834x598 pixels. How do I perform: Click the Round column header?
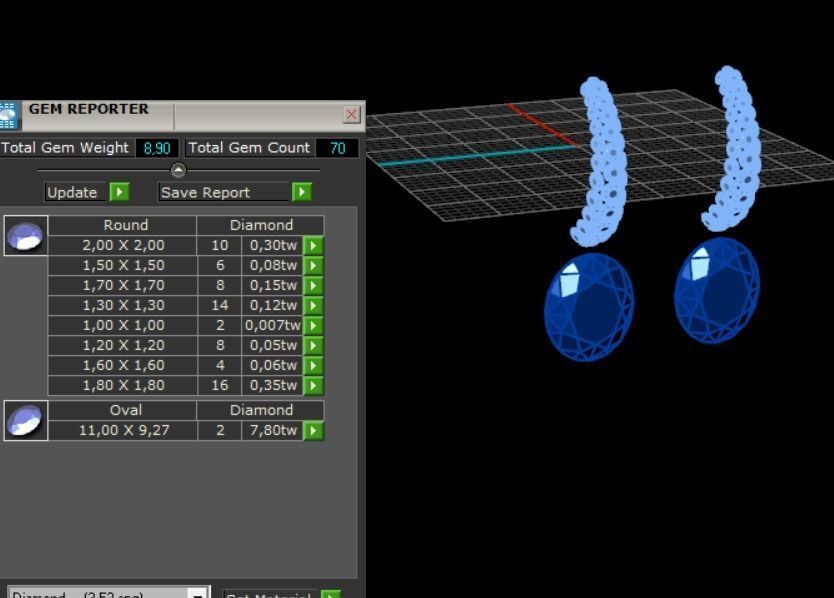coord(123,225)
